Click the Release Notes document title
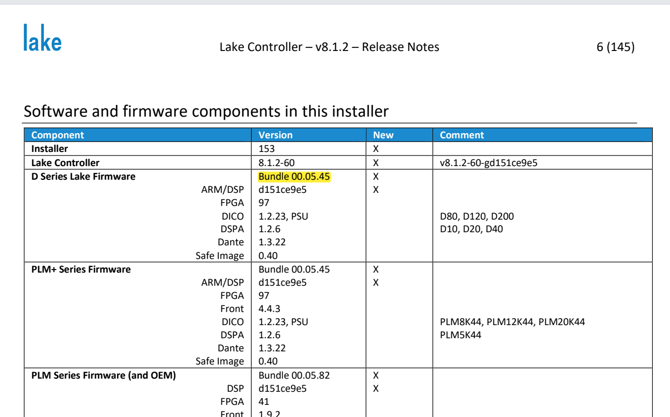 click(x=329, y=46)
